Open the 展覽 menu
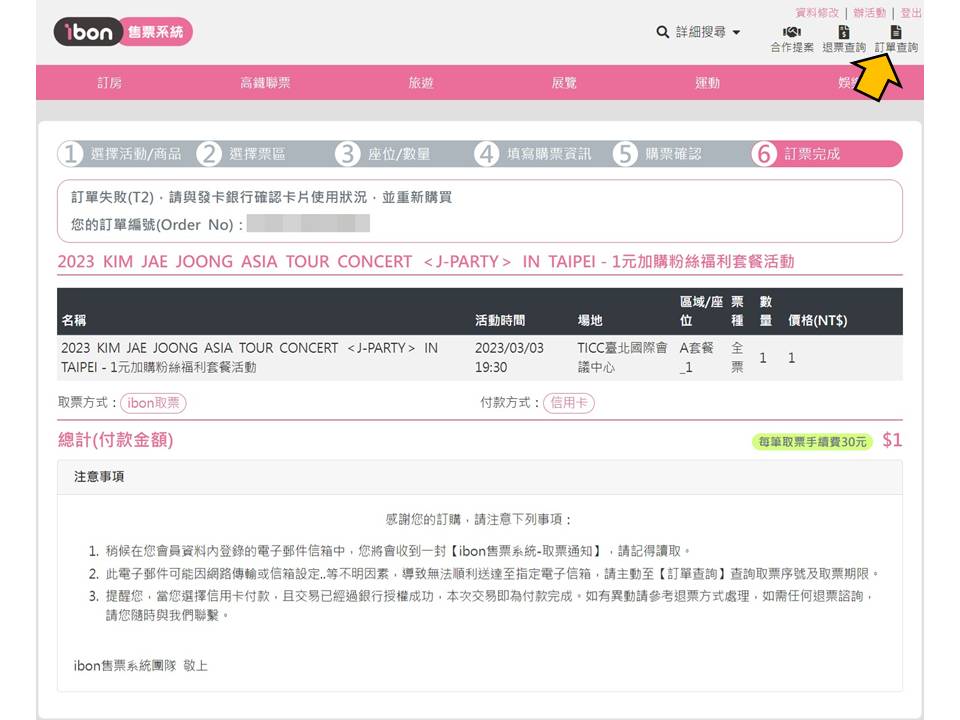Image resolution: width=960 pixels, height=720 pixels. 564,83
